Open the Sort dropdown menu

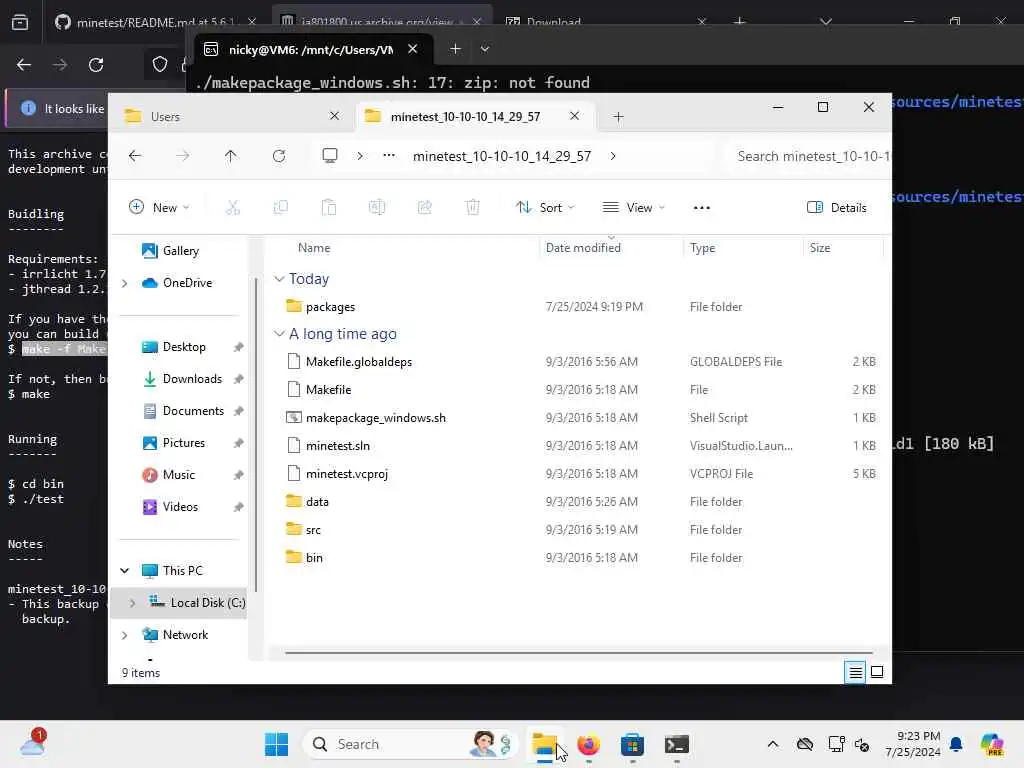coord(545,208)
